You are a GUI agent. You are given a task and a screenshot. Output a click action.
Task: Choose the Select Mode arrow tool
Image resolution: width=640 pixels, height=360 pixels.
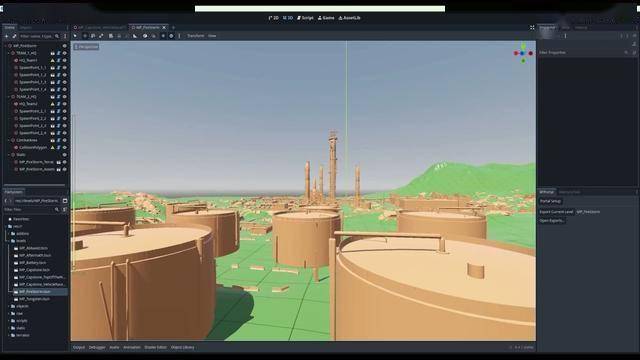[x=75, y=36]
